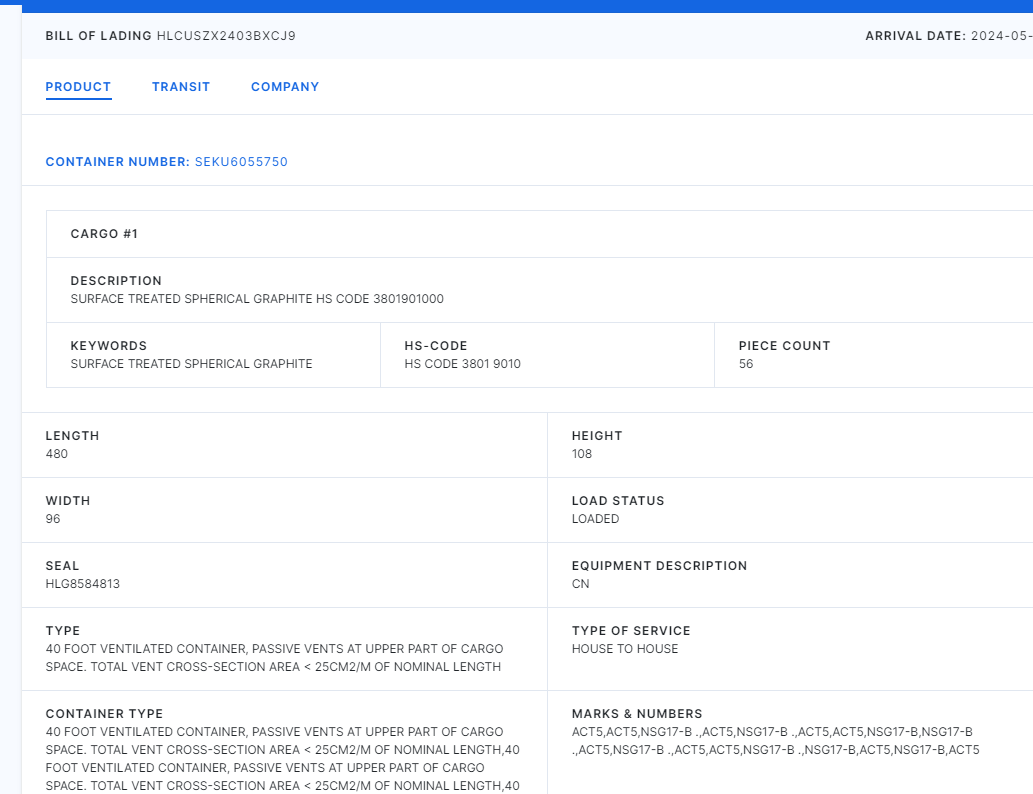Viewport: 1033px width, 794px height.
Task: Click bill of lading number HLCUSZX2403BXCJ9
Action: tap(226, 36)
